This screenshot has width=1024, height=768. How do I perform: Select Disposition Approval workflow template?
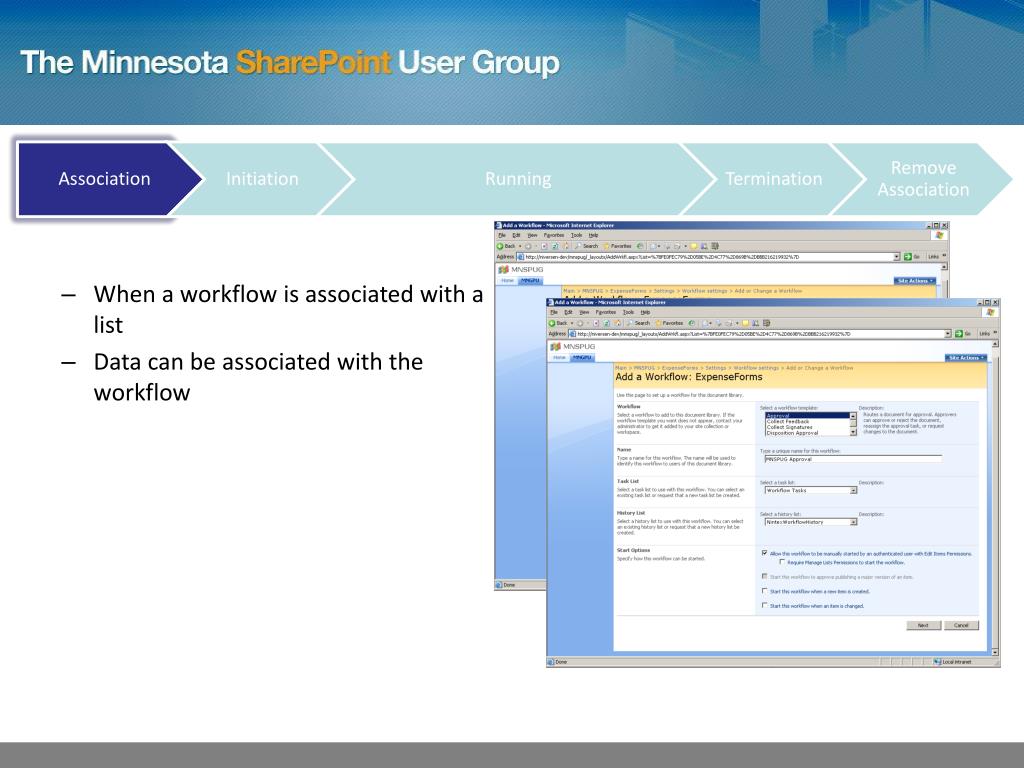(x=808, y=433)
